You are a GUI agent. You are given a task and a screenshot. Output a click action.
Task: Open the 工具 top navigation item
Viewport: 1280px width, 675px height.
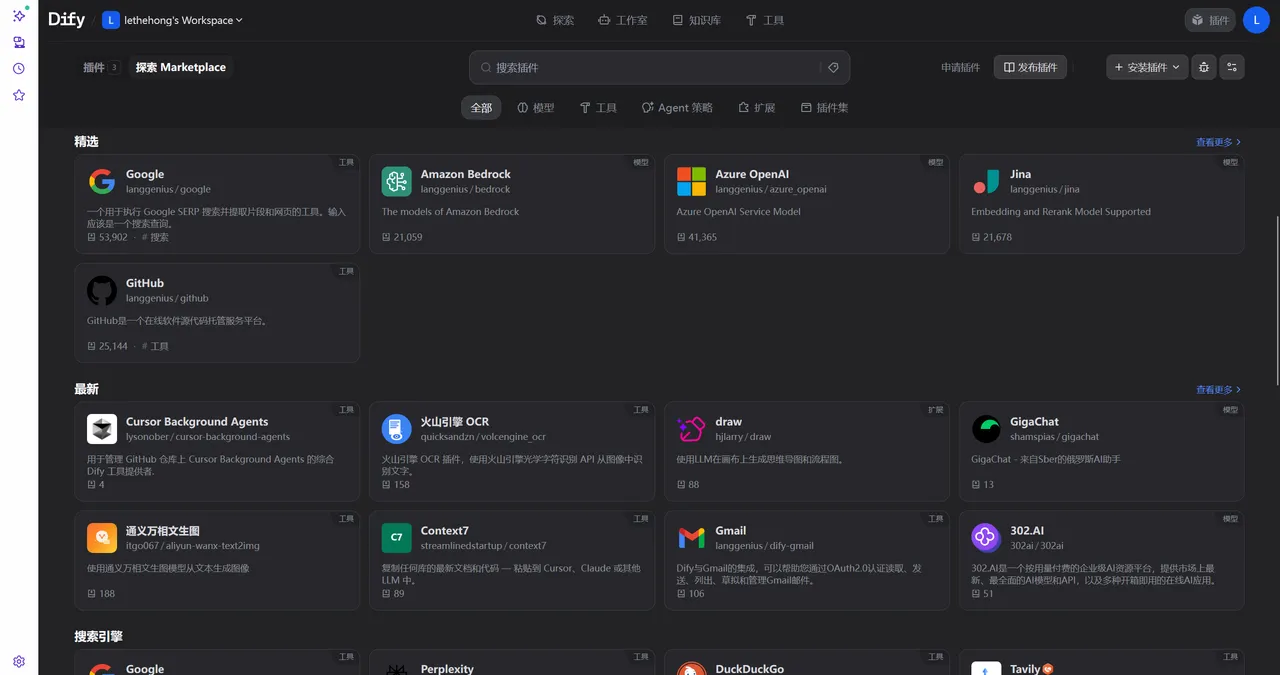pyautogui.click(x=765, y=20)
